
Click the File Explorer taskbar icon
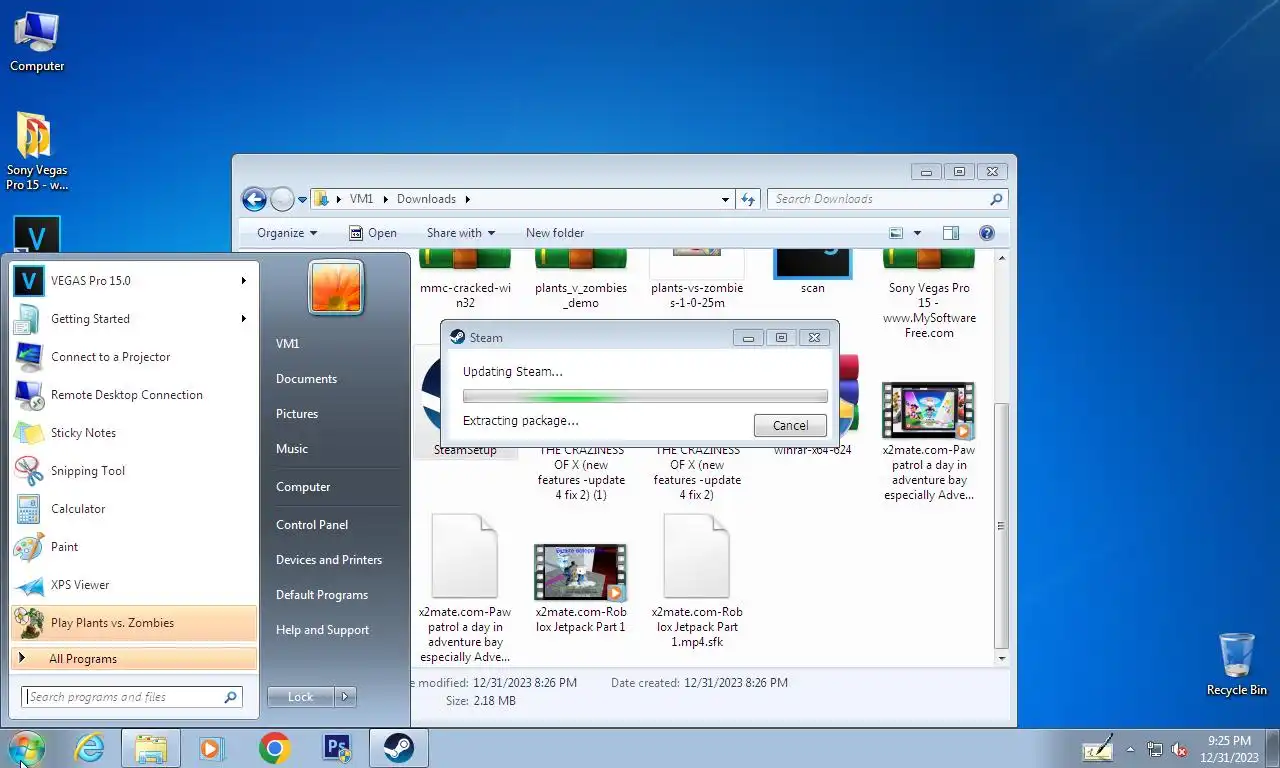pyautogui.click(x=151, y=748)
